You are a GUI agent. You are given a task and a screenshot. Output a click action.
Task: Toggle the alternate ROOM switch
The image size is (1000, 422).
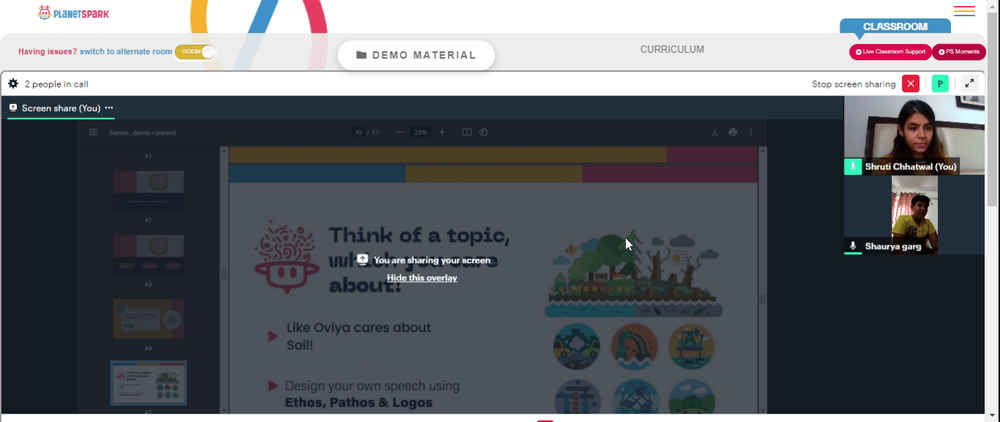click(x=195, y=52)
